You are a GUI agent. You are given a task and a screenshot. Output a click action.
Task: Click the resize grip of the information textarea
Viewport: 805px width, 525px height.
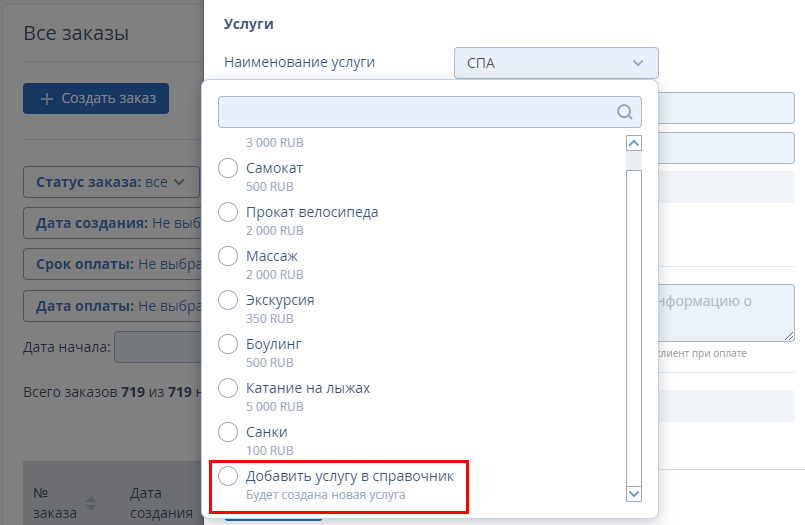789,336
